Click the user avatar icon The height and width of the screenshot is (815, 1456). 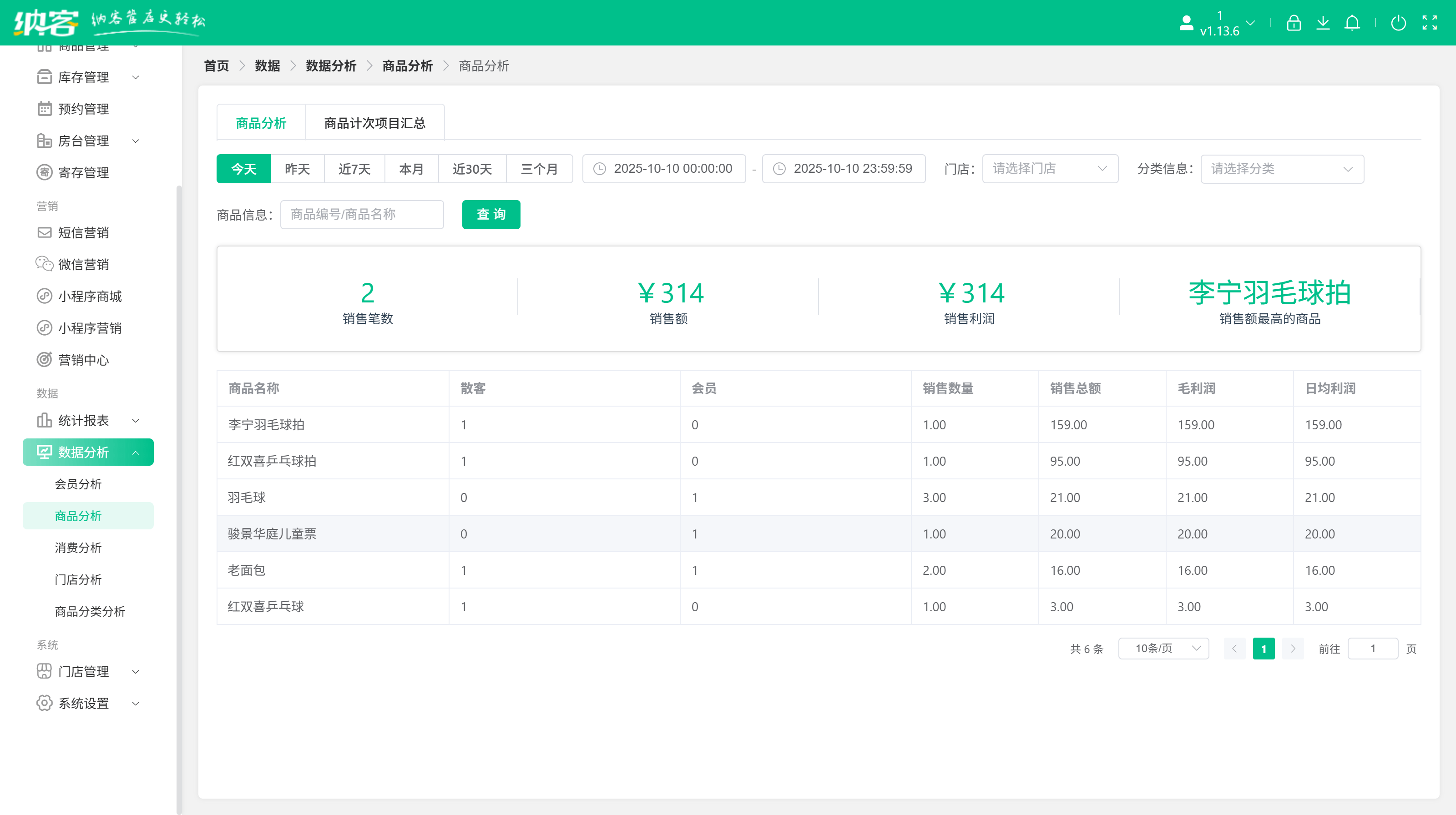coord(1186,23)
